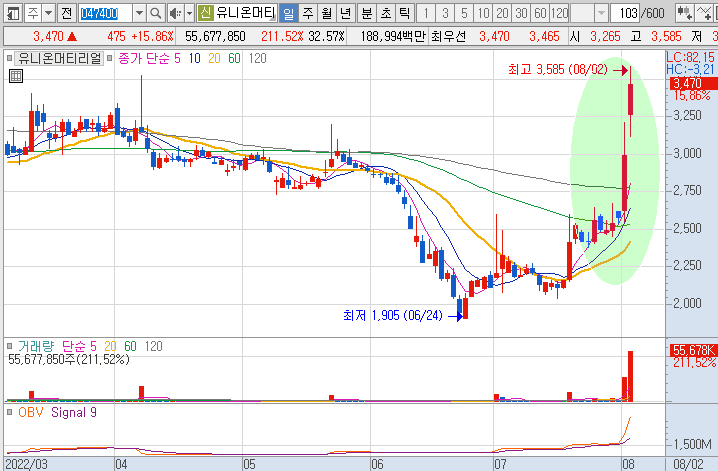Viewport: 718px width, 471px height.
Task: Click the green 신 badge icon
Action: 206,13
